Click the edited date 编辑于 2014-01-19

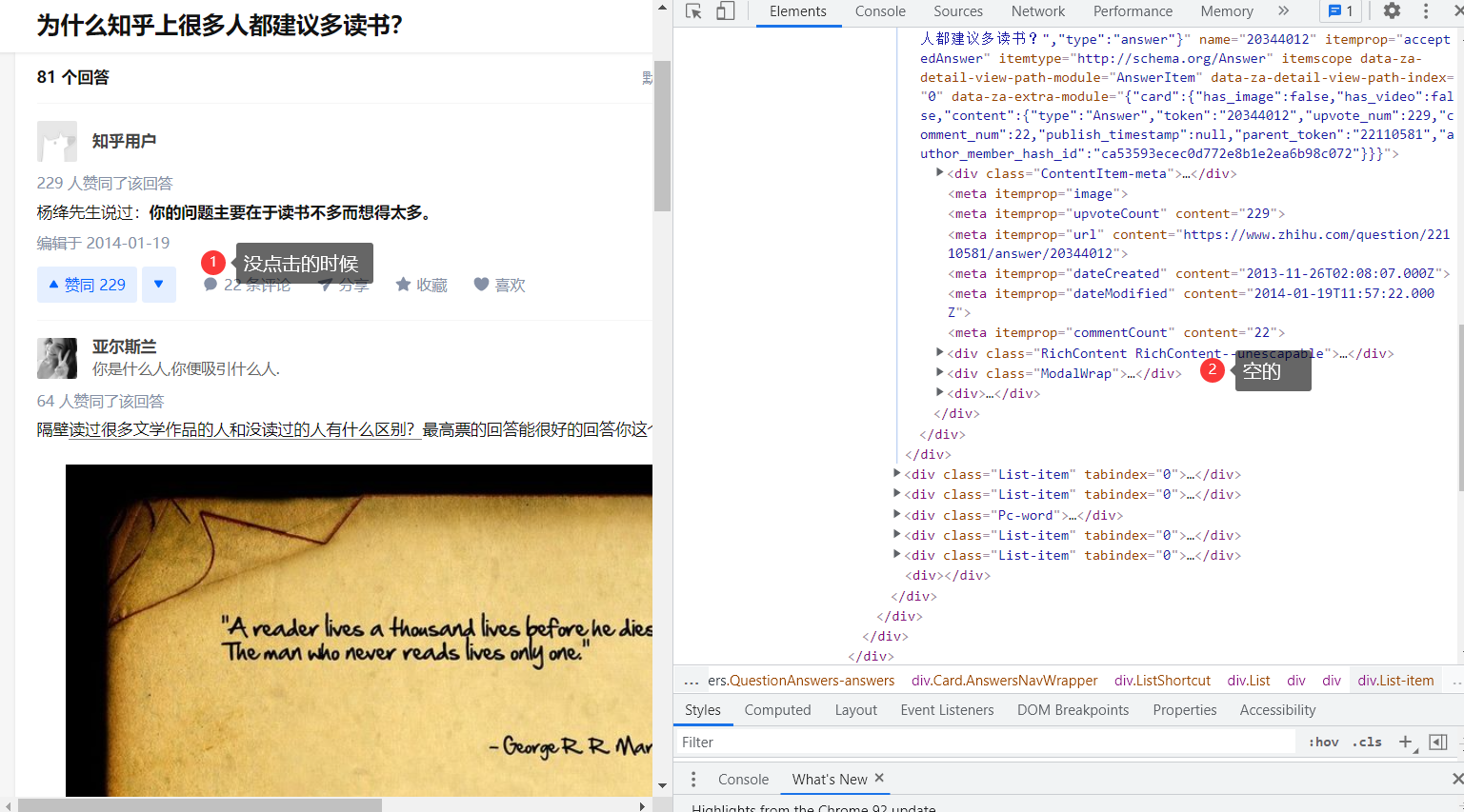point(103,243)
